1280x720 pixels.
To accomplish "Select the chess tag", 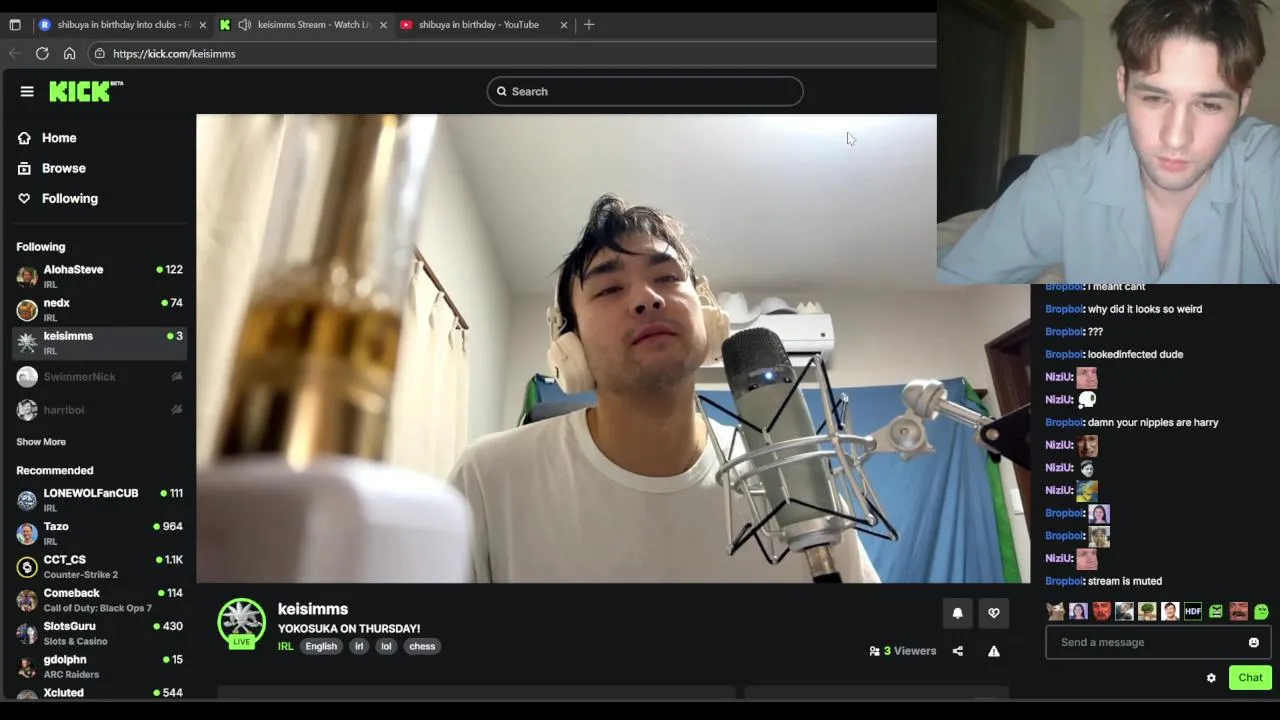I will [422, 646].
